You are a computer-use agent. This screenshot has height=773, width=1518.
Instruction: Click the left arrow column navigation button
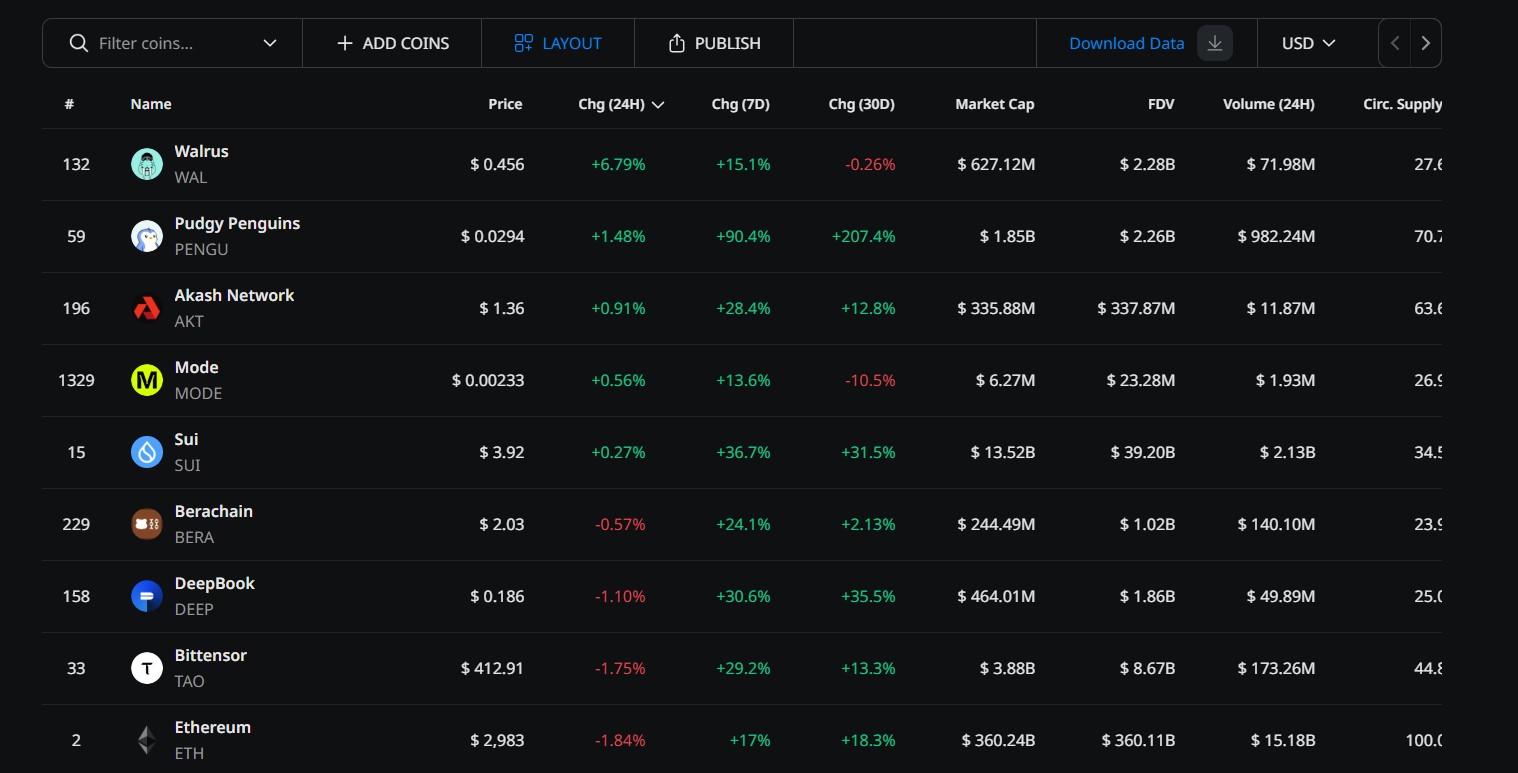[1395, 43]
